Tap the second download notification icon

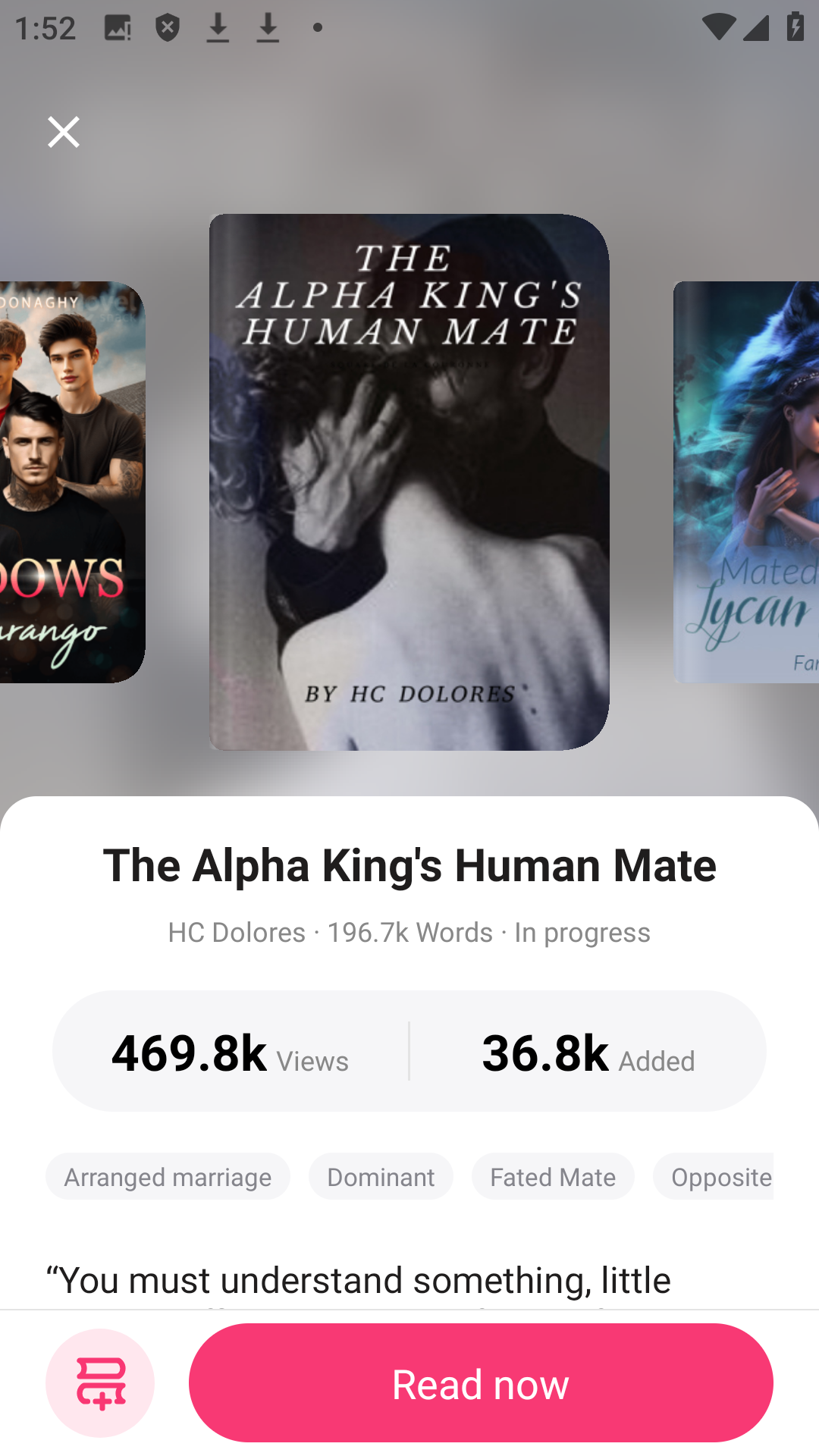tap(268, 28)
